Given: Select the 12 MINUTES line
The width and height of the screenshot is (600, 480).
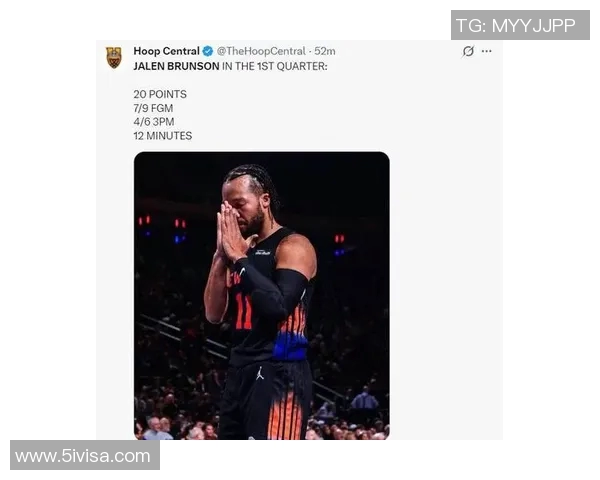Looking at the screenshot, I should pyautogui.click(x=163, y=136).
